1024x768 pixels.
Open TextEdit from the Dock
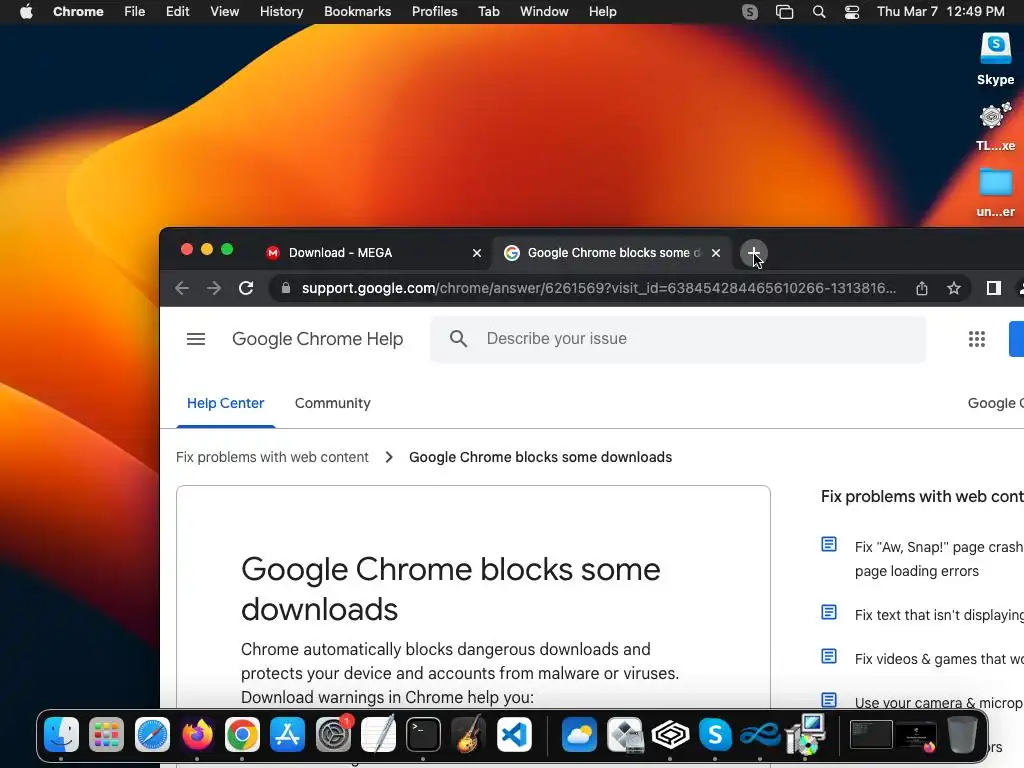(x=378, y=734)
